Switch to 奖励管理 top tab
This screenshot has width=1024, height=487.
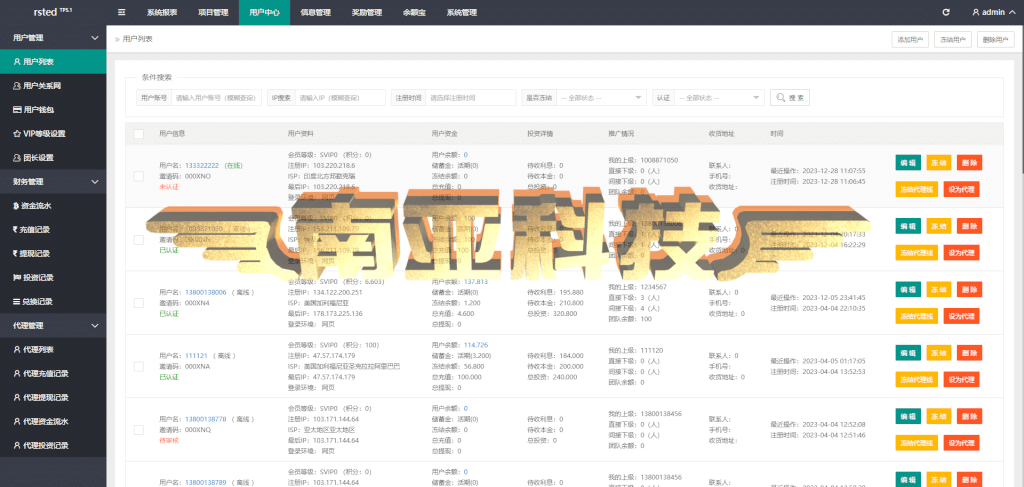point(366,12)
